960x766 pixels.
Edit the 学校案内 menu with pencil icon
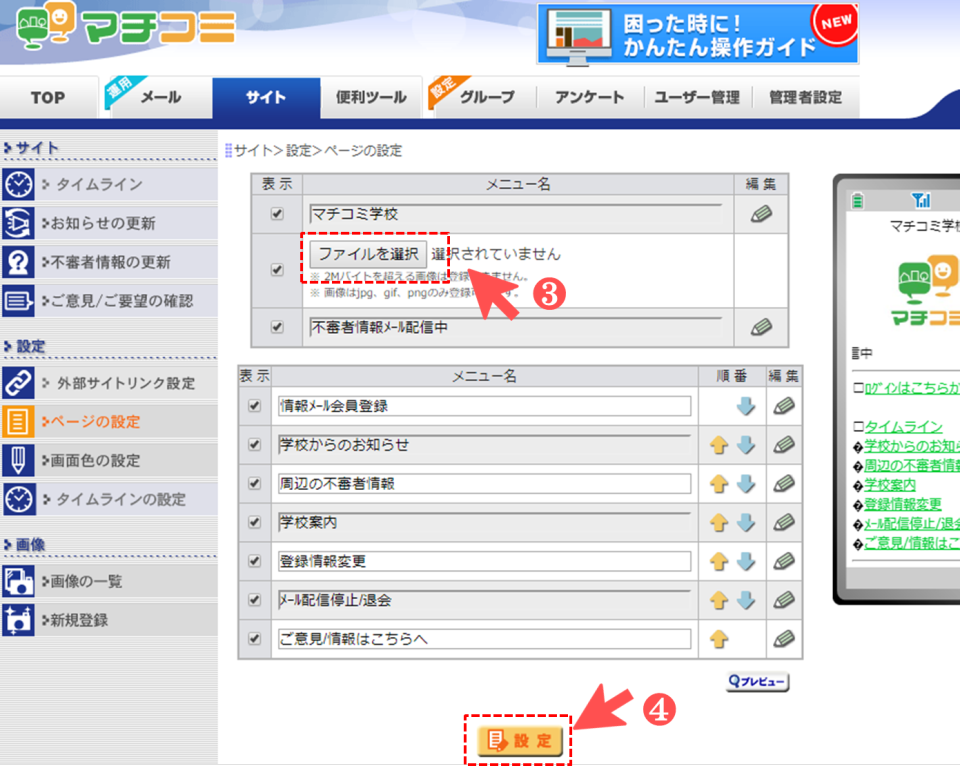click(x=784, y=523)
